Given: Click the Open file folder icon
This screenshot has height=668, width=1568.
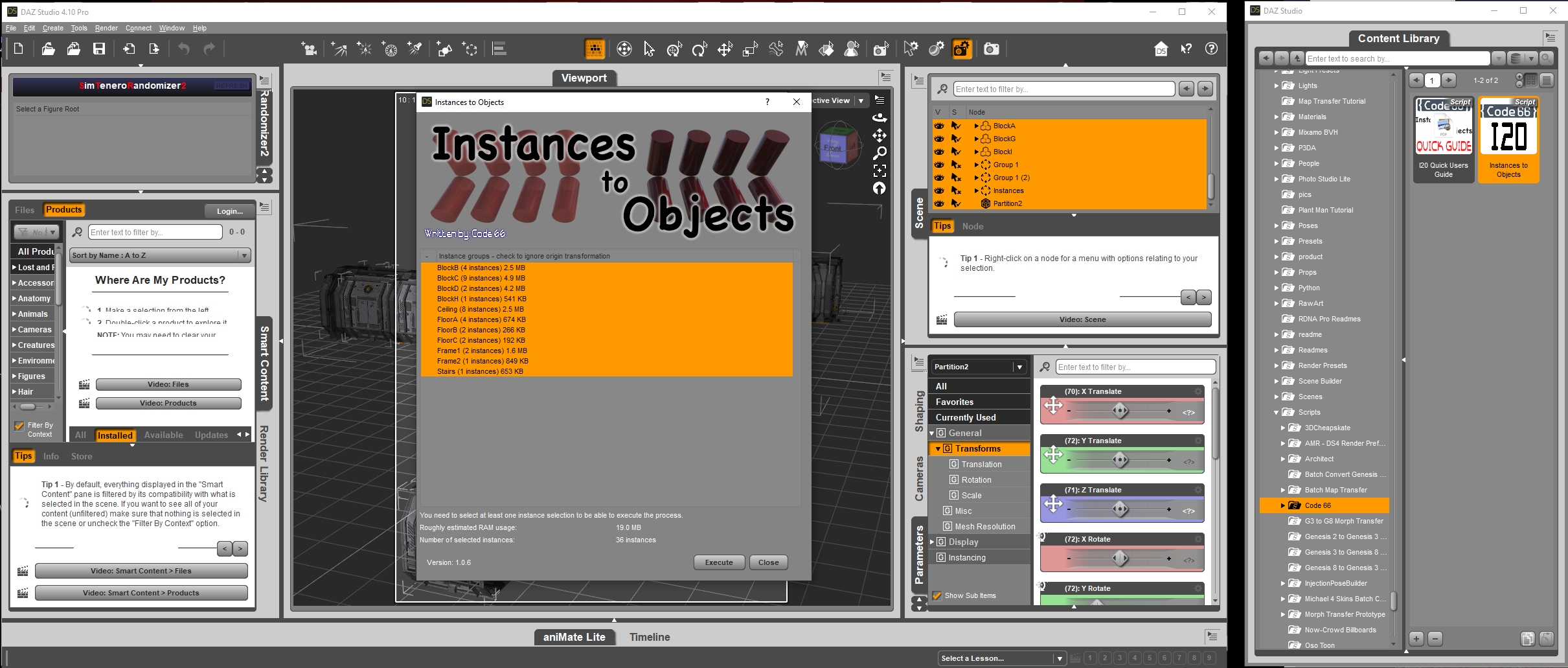Looking at the screenshot, I should [x=48, y=49].
